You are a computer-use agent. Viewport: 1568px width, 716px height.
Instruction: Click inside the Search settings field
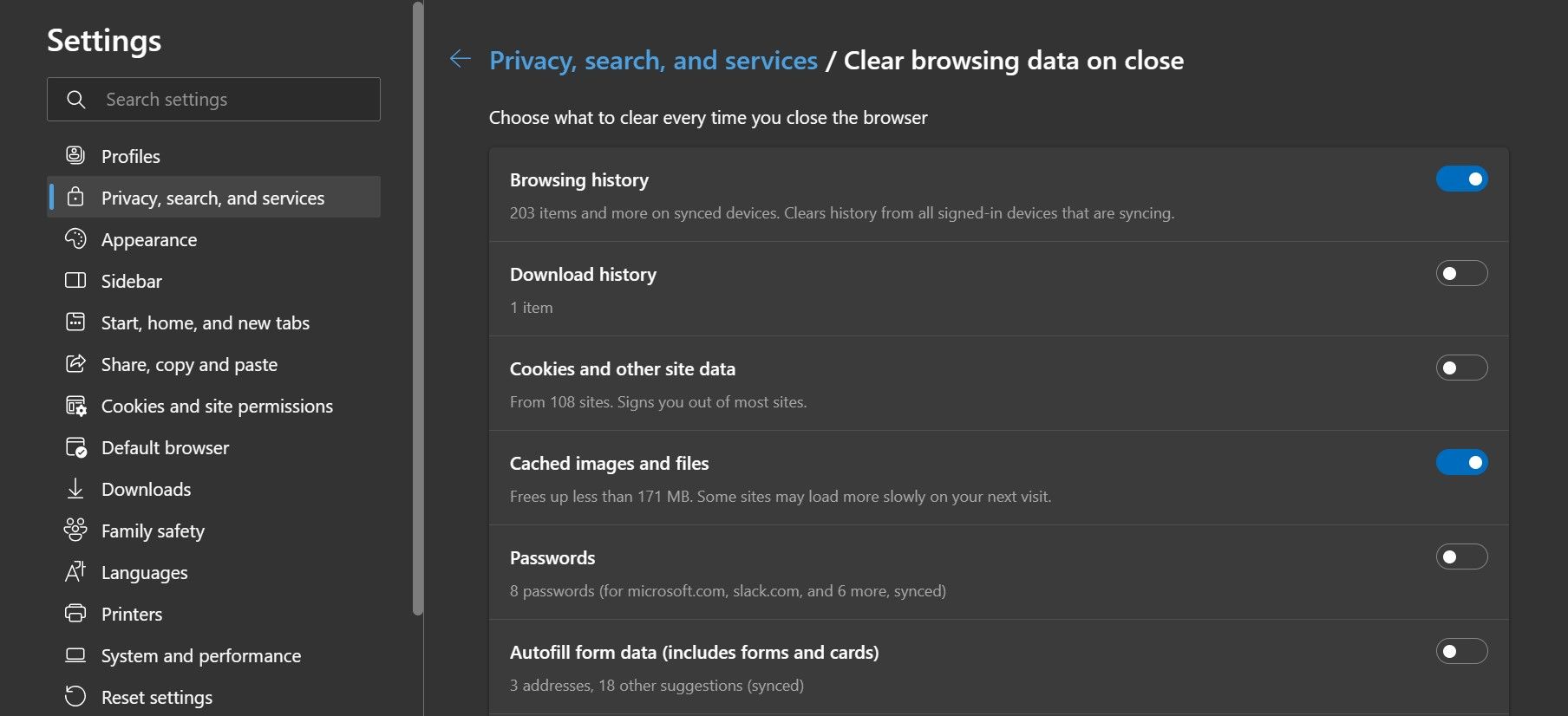(x=213, y=99)
